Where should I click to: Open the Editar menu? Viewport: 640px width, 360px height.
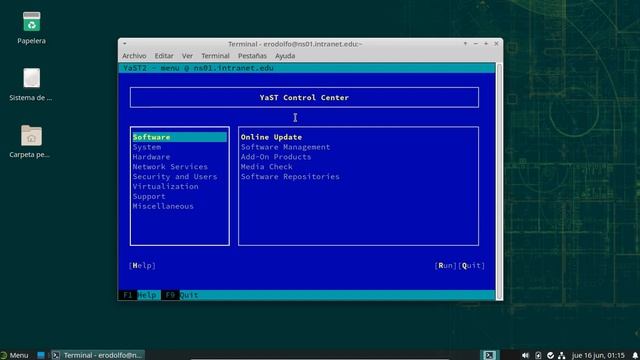[164, 56]
